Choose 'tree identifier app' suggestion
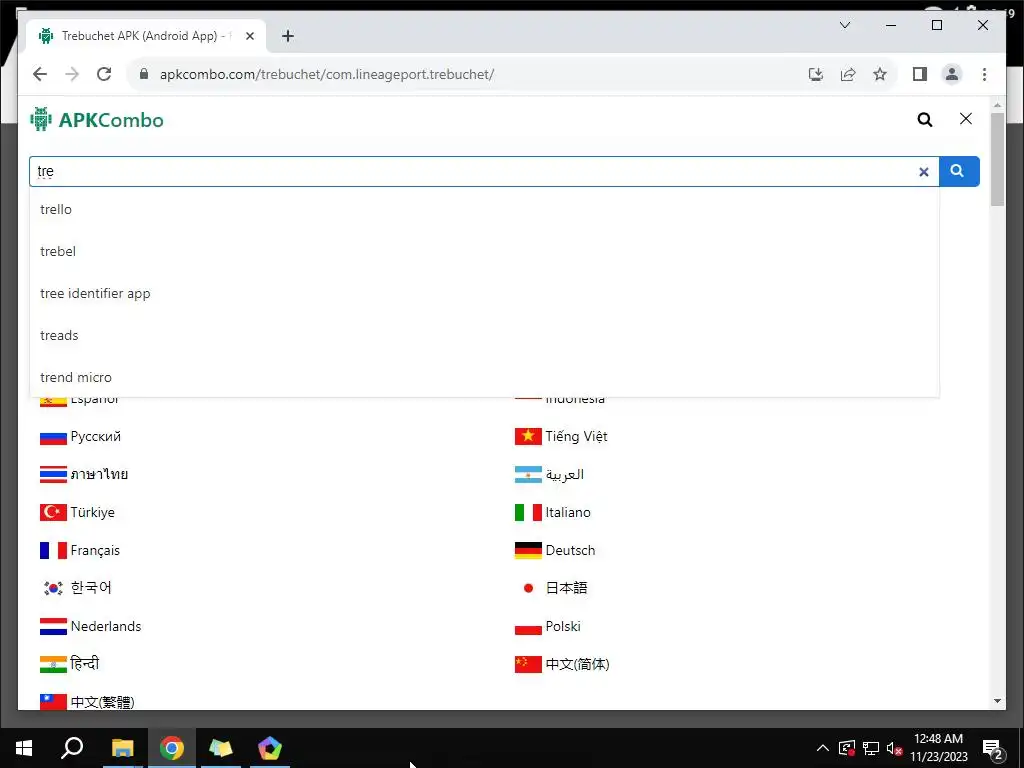1024x768 pixels. click(x=484, y=293)
